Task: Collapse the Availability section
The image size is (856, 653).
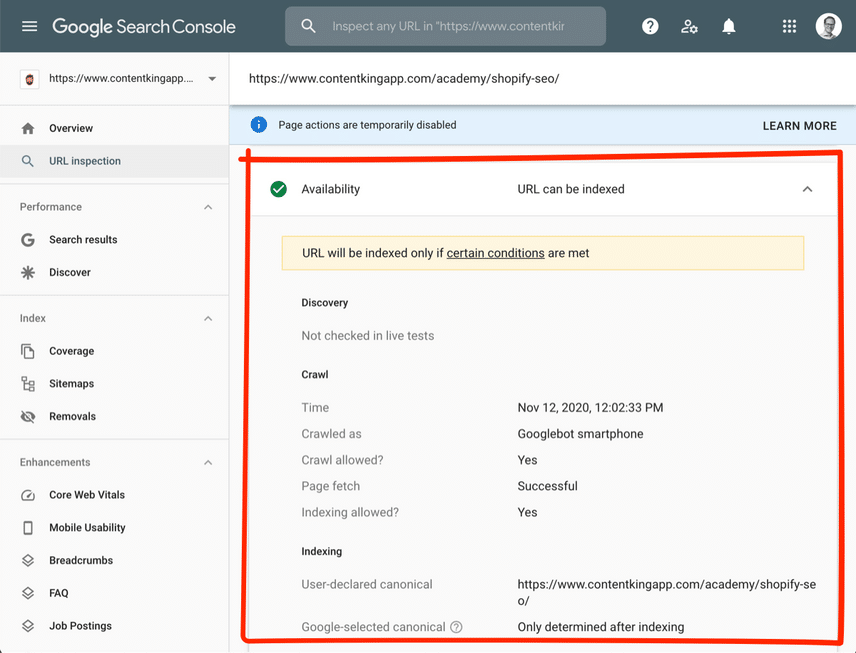Action: 807,189
